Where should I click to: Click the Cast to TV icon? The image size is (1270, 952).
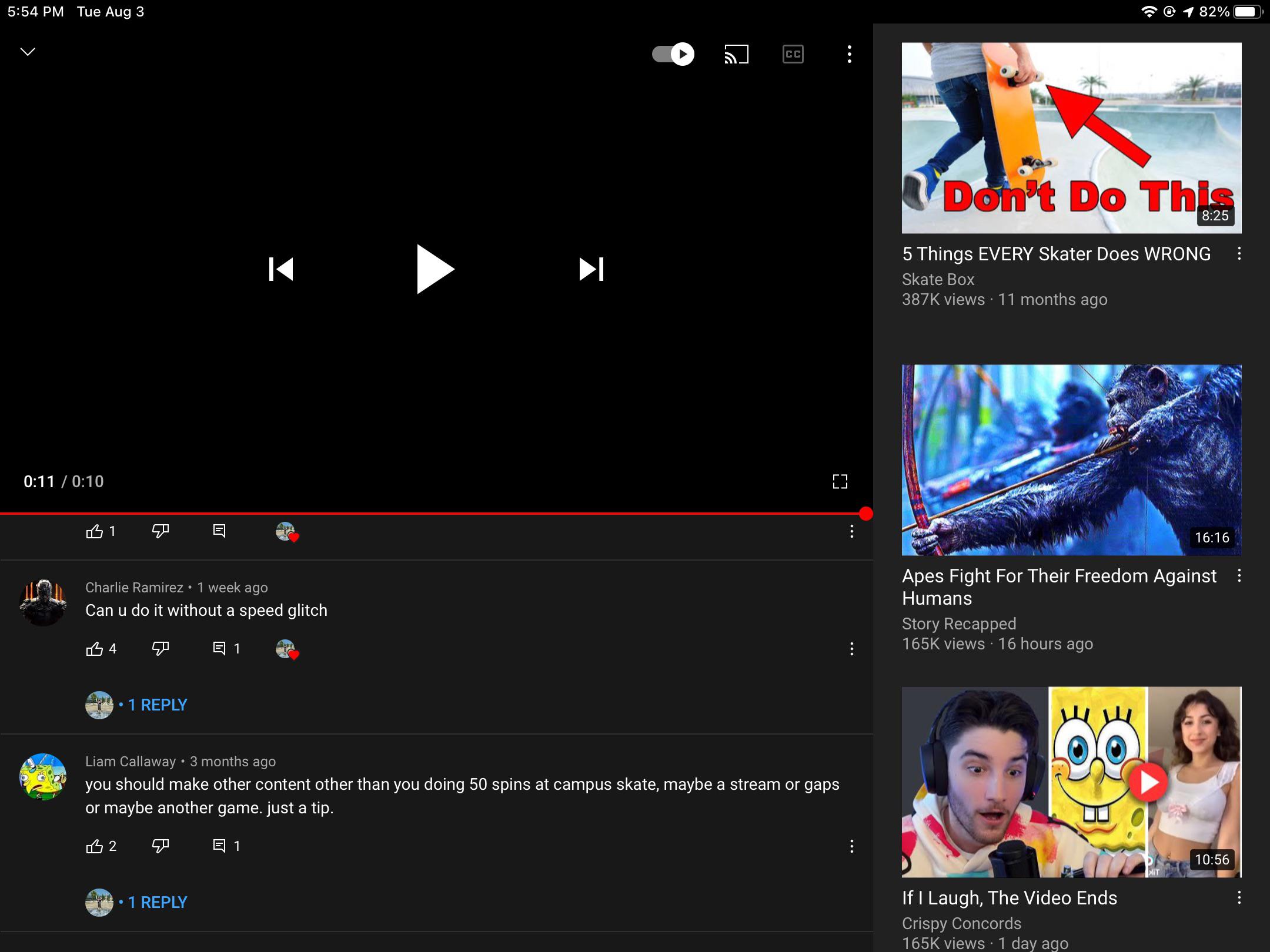click(736, 53)
